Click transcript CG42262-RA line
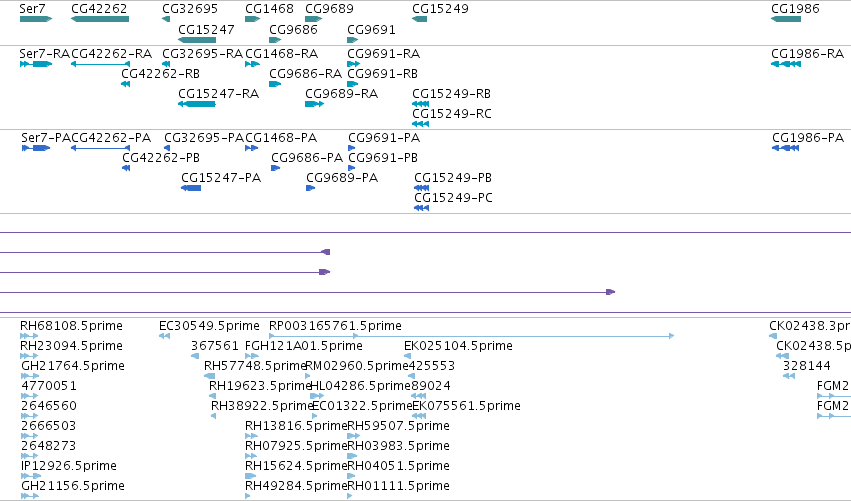The height and width of the screenshot is (501, 851). 100,64
